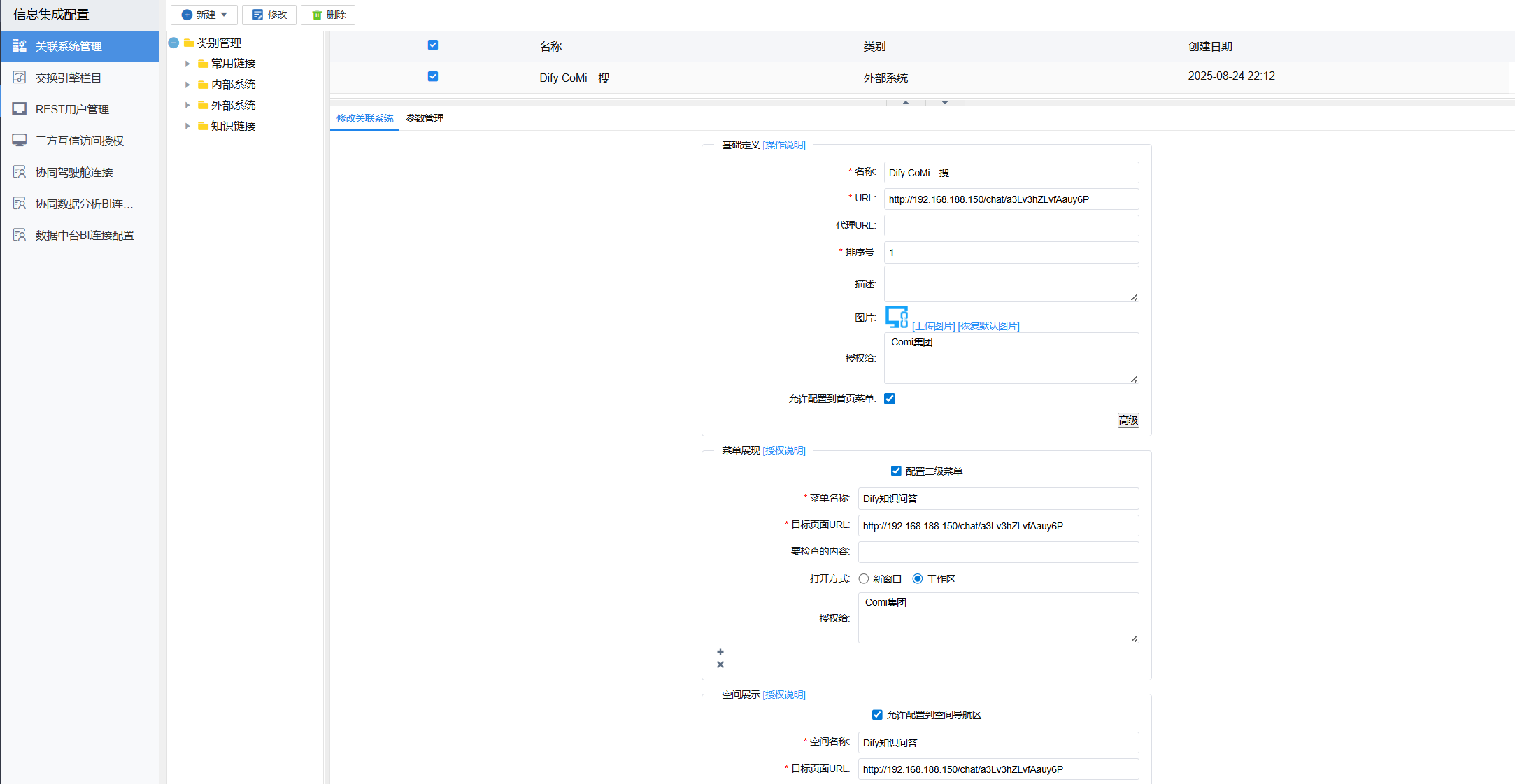
Task: Click the 上传图片 link
Action: (933, 326)
